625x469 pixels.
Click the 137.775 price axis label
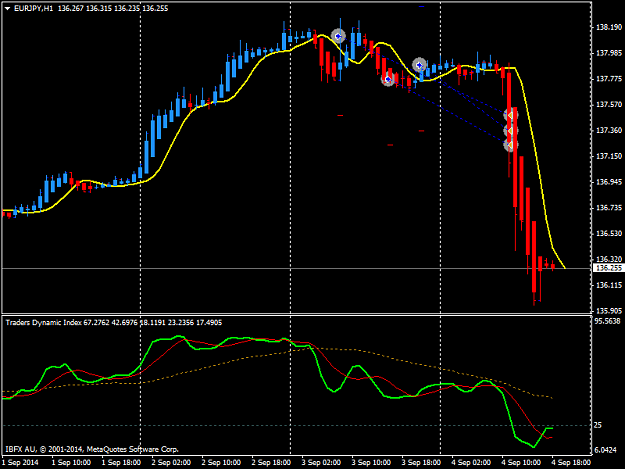[x=609, y=79]
